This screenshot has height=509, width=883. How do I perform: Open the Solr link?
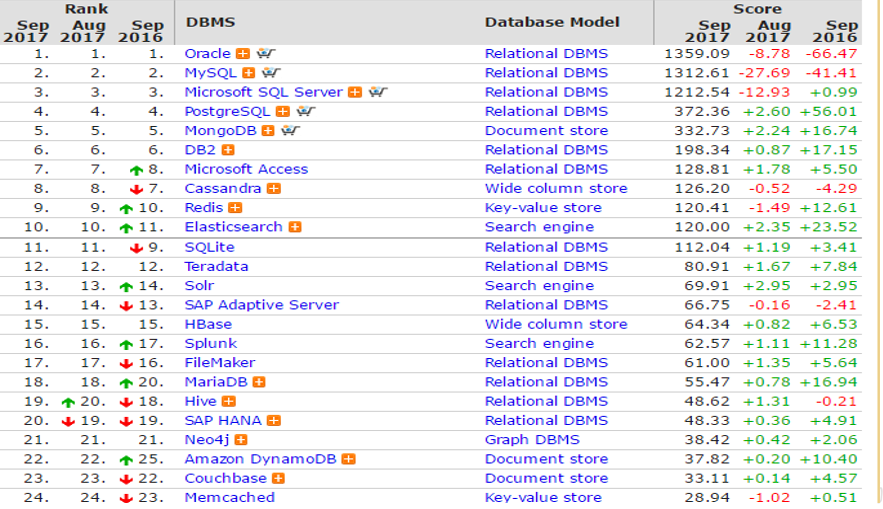click(199, 285)
